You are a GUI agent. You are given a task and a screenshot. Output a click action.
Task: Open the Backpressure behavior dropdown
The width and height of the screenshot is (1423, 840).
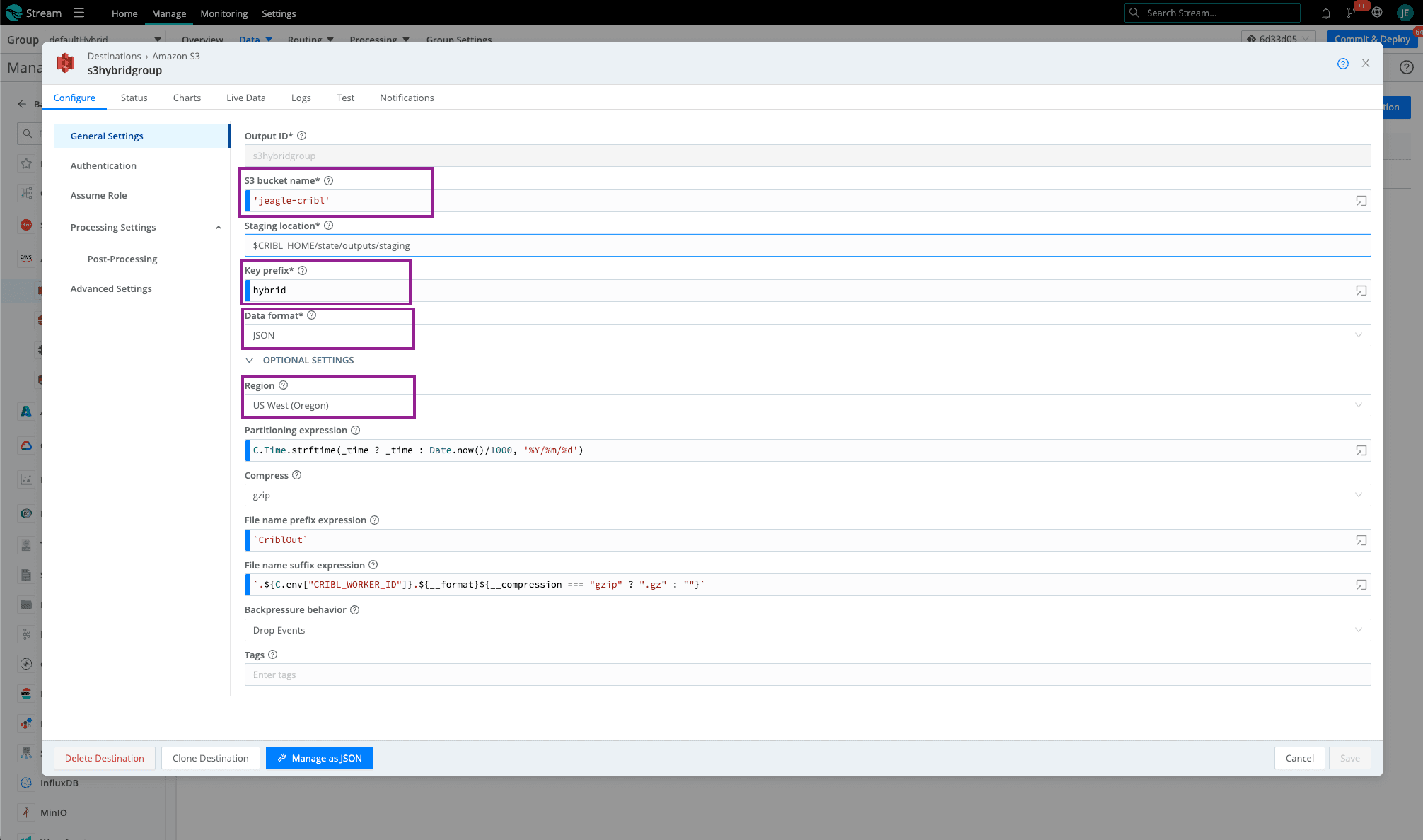click(x=806, y=630)
